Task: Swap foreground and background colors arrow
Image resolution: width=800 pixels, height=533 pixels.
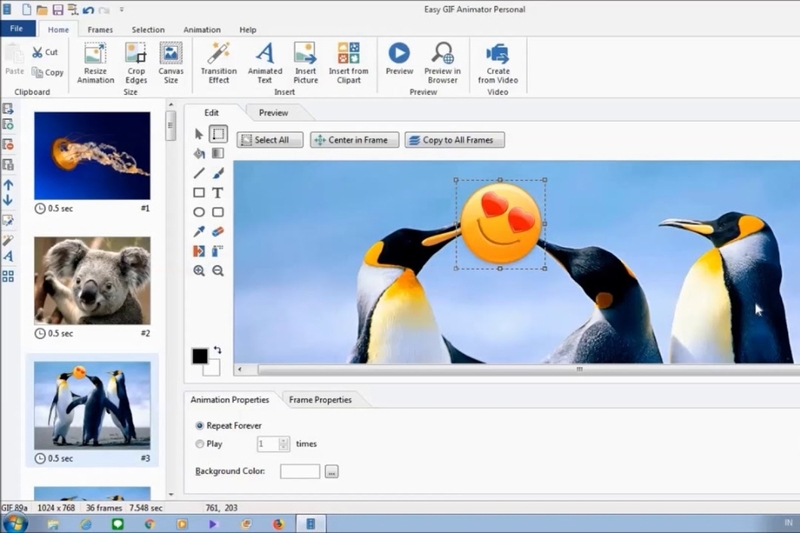Action: tap(218, 350)
